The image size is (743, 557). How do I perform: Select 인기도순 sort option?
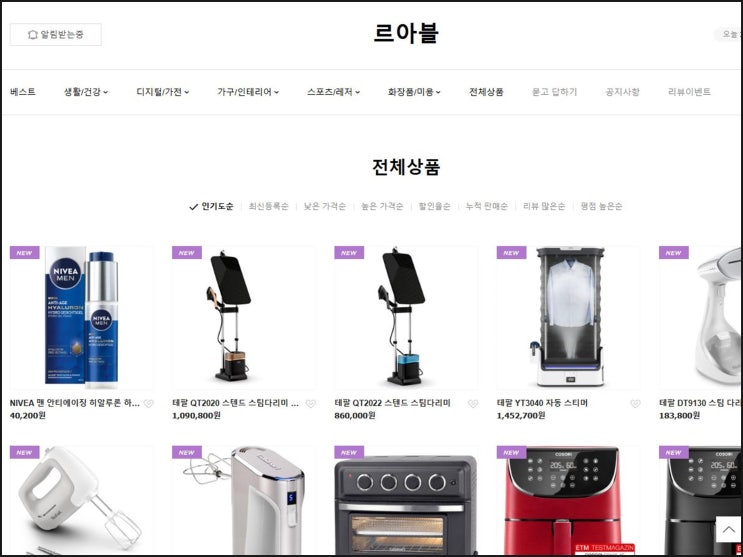[x=211, y=206]
